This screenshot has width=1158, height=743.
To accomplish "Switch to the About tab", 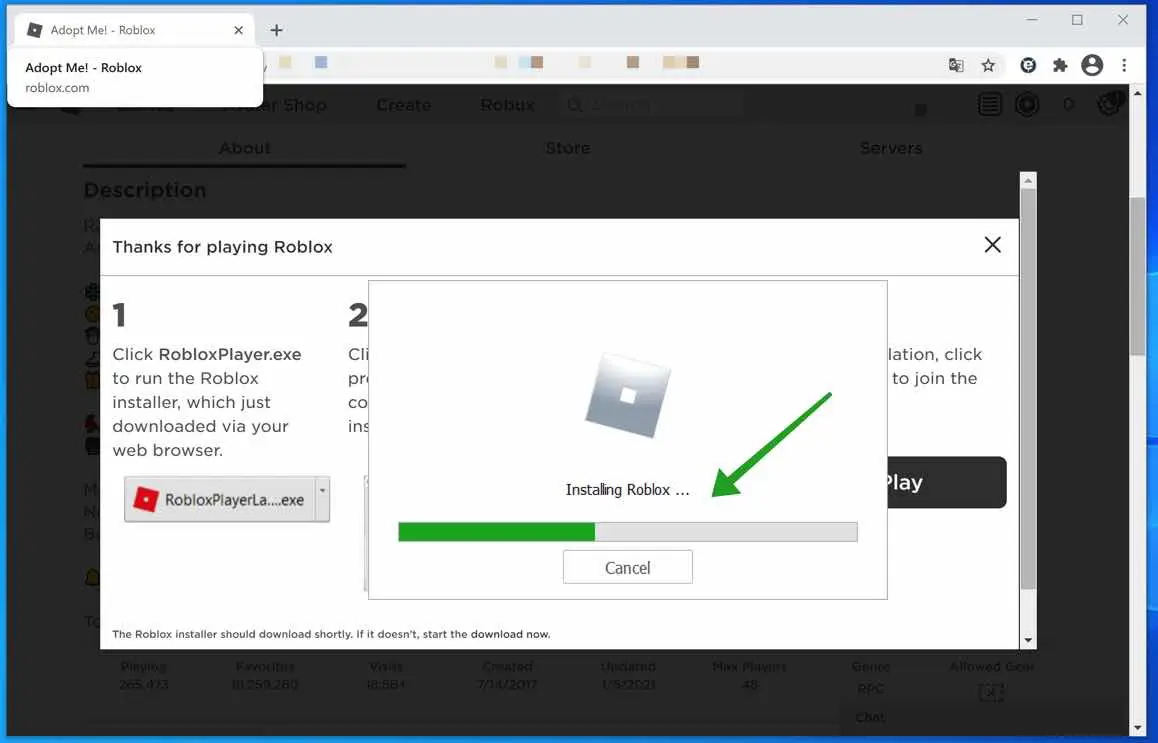I will [x=244, y=148].
